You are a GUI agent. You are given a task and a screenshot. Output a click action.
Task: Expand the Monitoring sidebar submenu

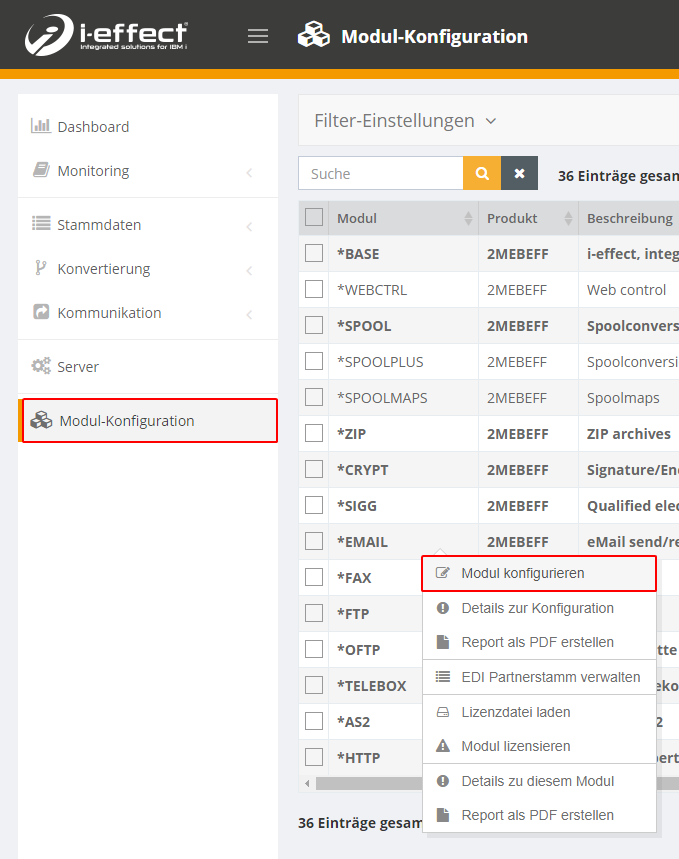click(148, 171)
